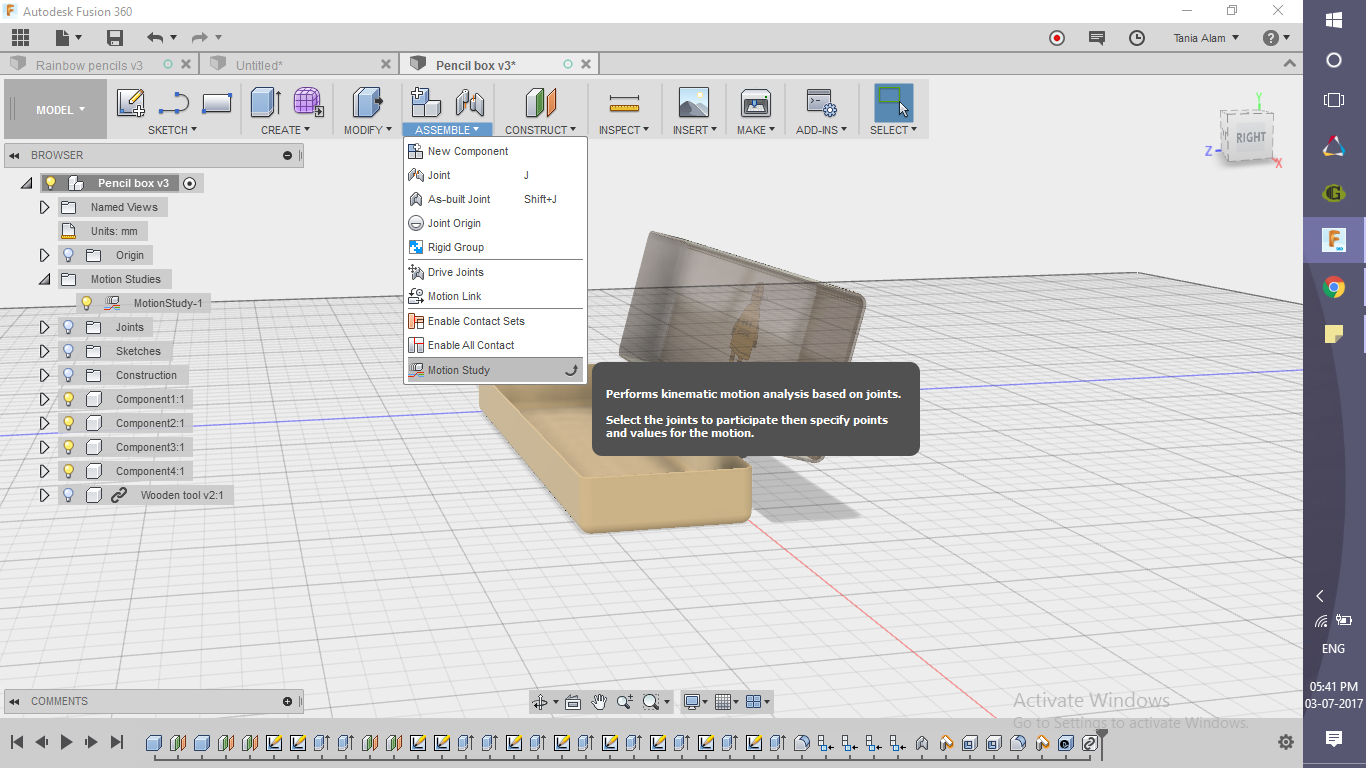Viewport: 1366px width, 768px height.
Task: Open the CONSTRUCT dropdown menu
Action: 540,130
